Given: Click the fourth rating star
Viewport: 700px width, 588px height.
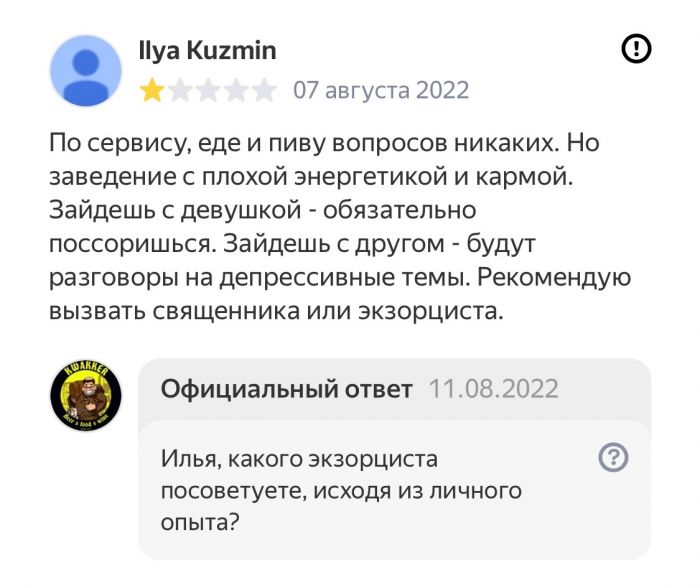Looking at the screenshot, I should click(x=236, y=91).
